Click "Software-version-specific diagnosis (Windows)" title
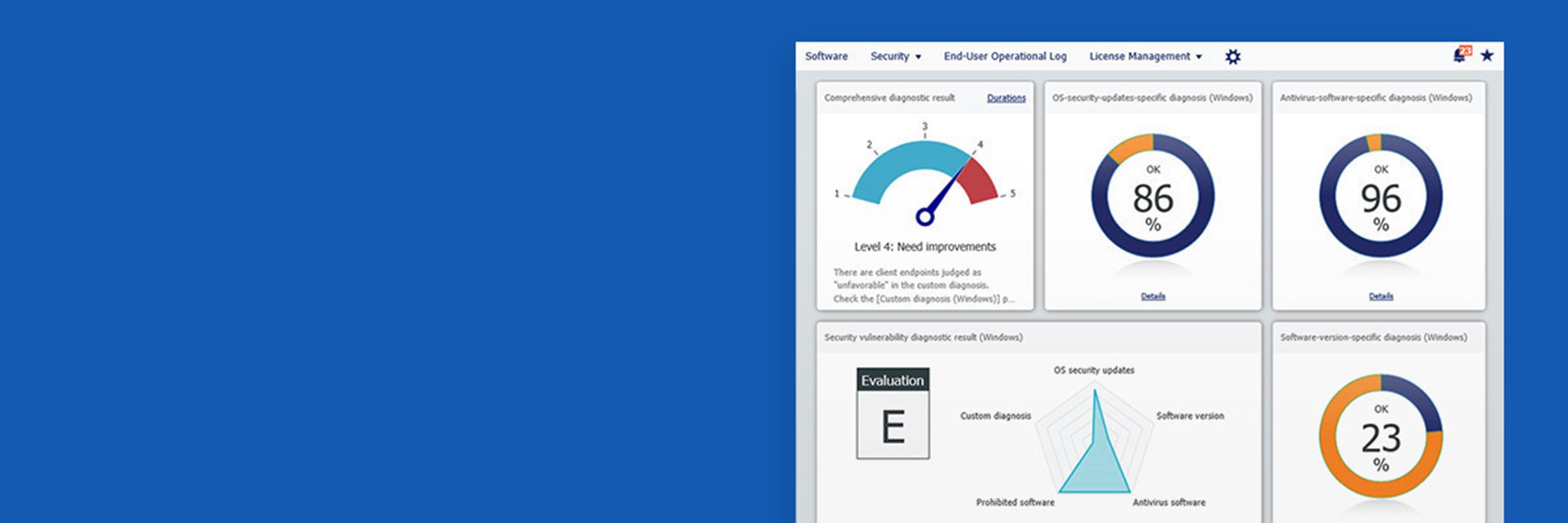Image resolution: width=1568 pixels, height=523 pixels. pos(1373,337)
